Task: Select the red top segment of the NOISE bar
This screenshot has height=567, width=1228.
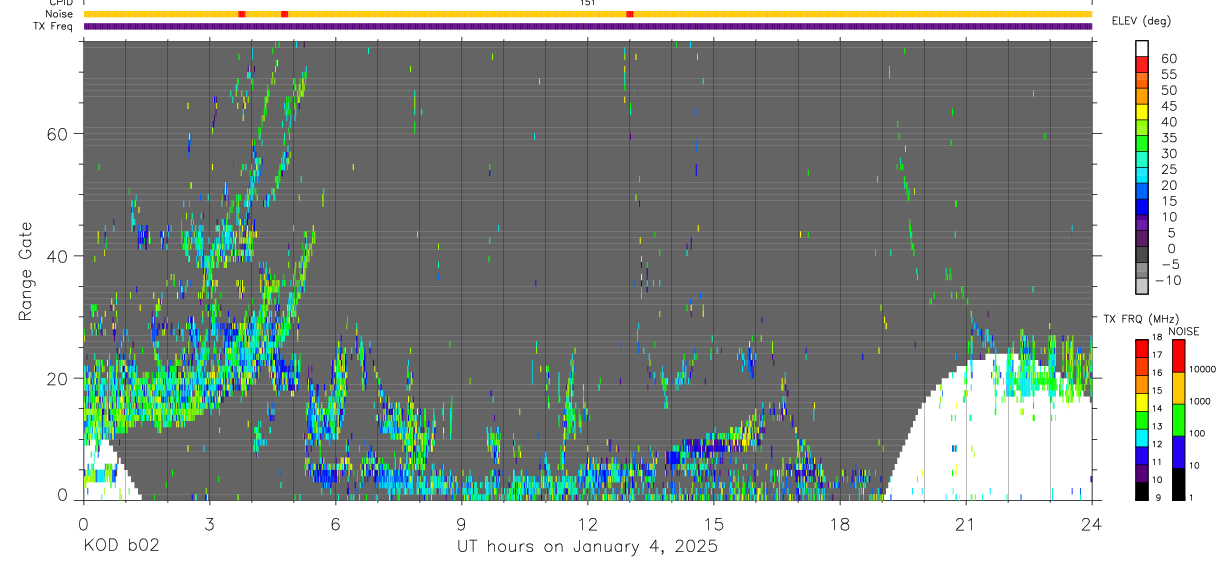Action: 1178,355
